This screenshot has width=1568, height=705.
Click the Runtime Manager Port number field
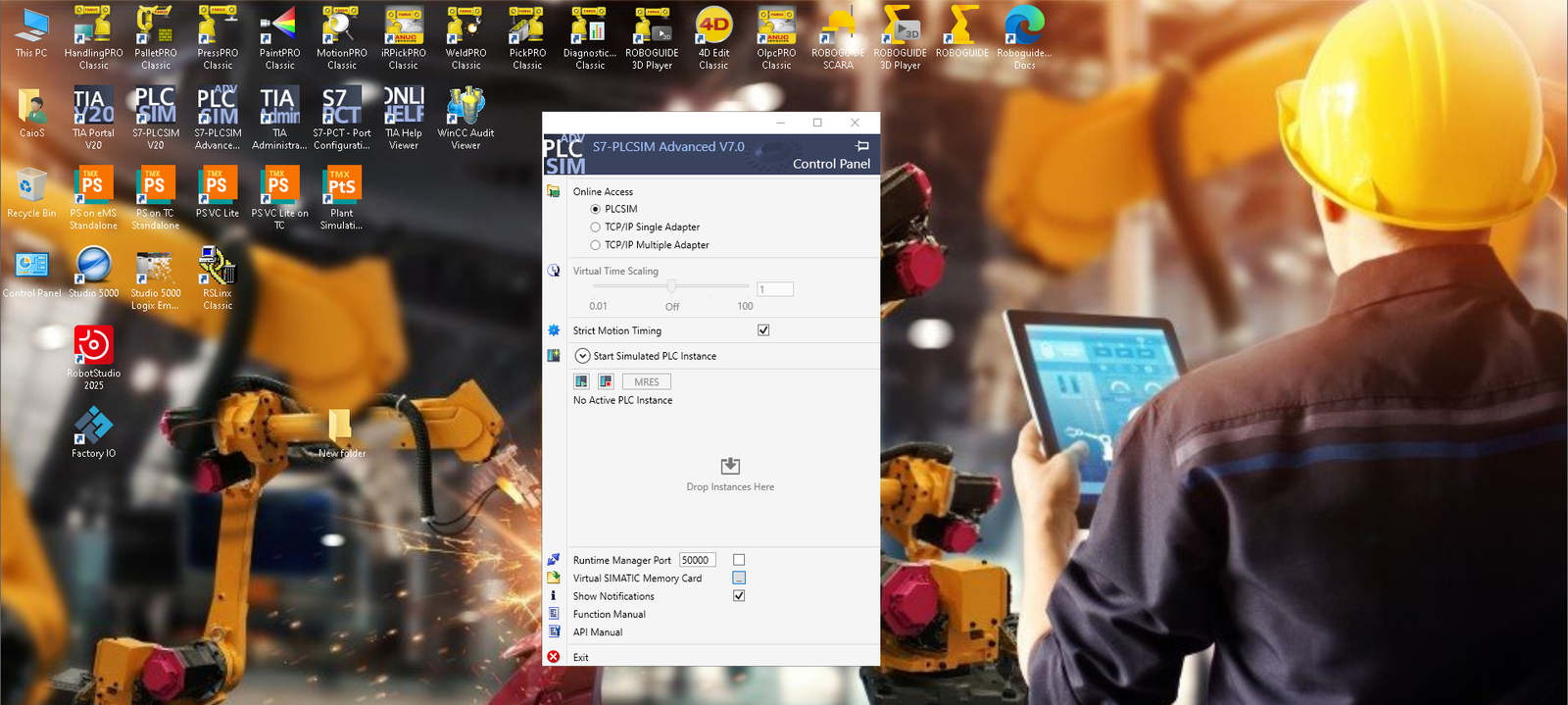[x=697, y=560]
